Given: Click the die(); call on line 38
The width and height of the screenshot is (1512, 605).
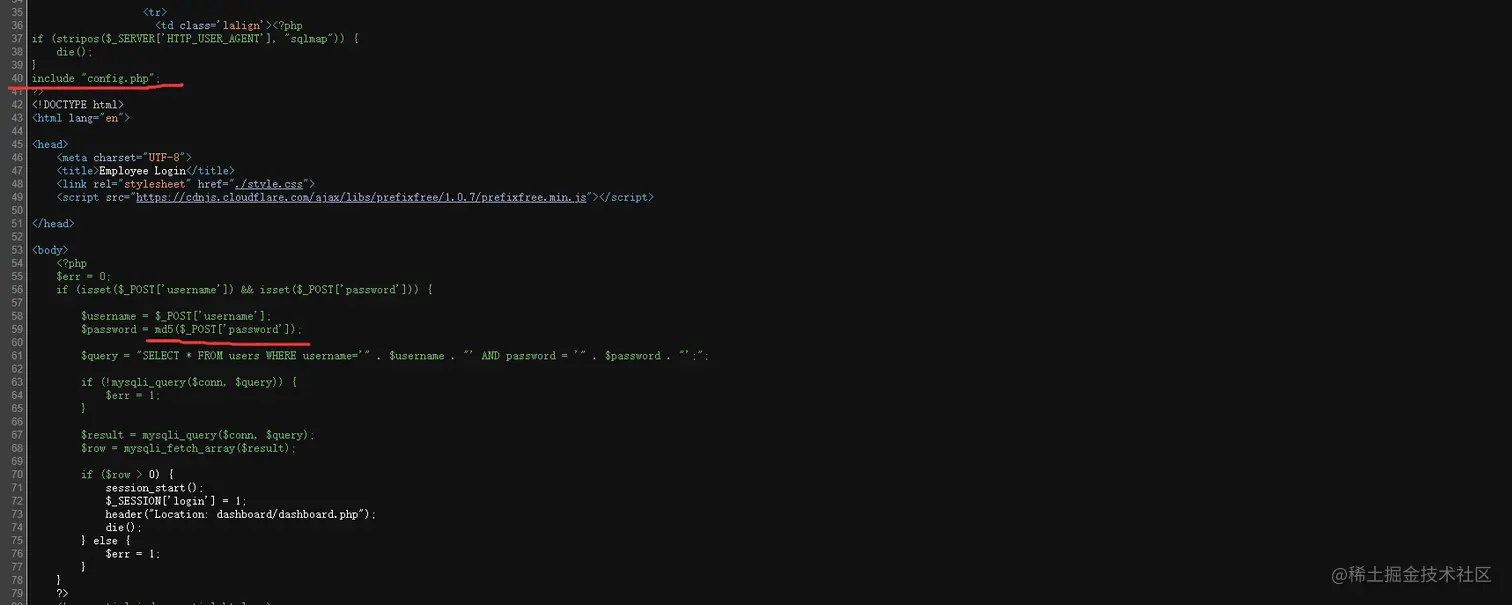Looking at the screenshot, I should [74, 52].
